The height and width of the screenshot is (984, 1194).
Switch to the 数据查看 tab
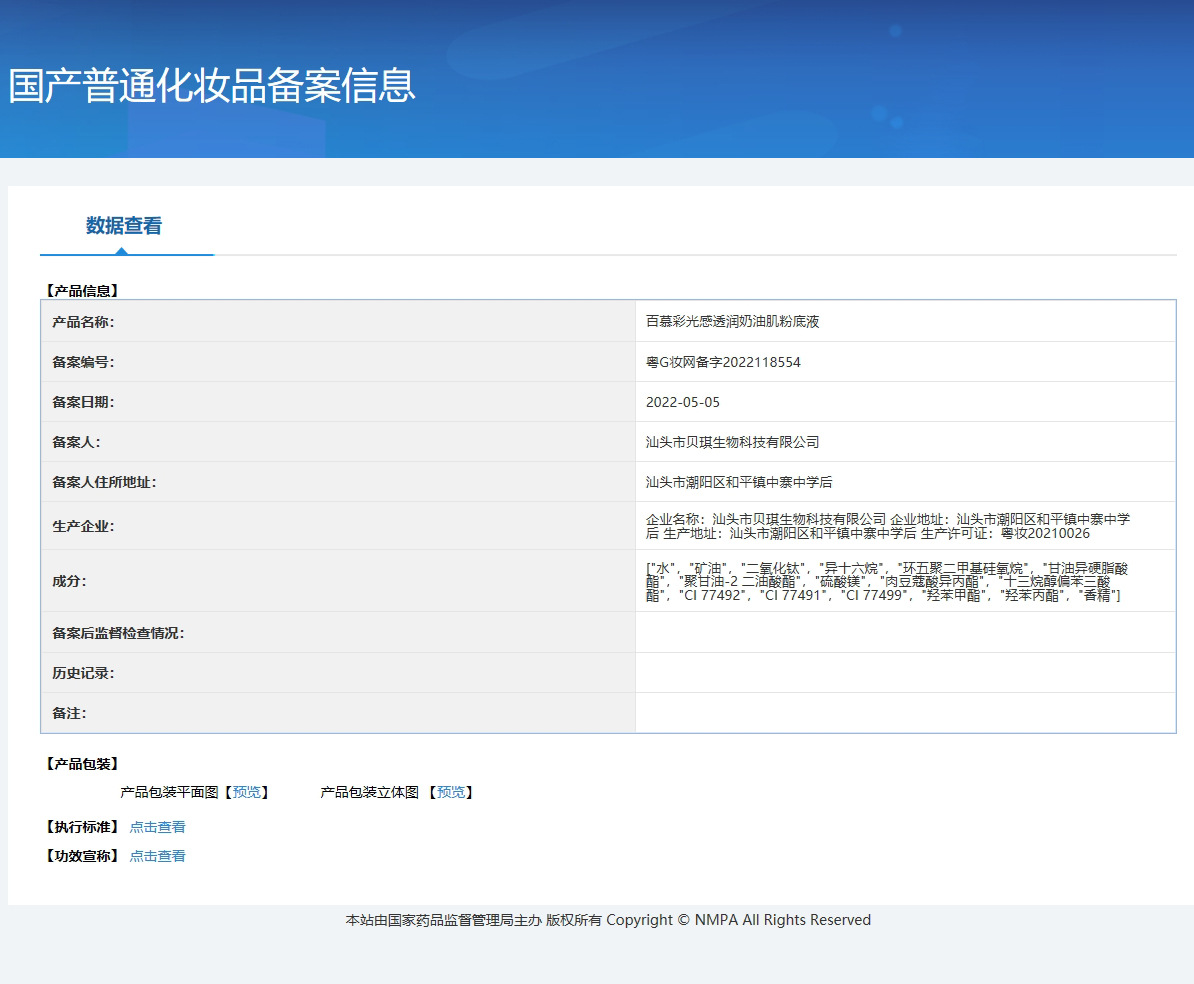pyautogui.click(x=124, y=226)
